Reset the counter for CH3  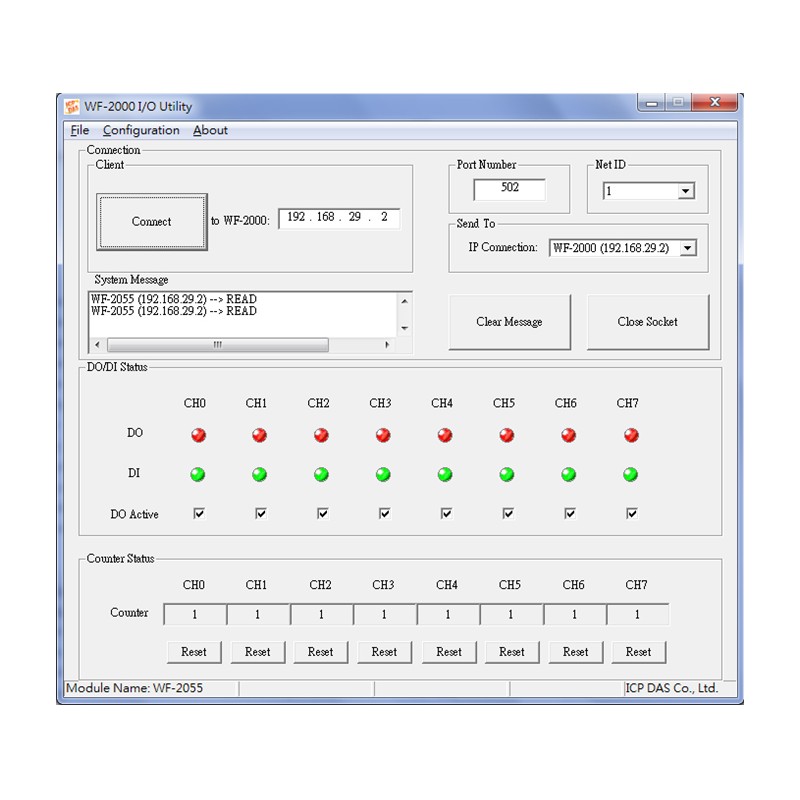point(384,651)
